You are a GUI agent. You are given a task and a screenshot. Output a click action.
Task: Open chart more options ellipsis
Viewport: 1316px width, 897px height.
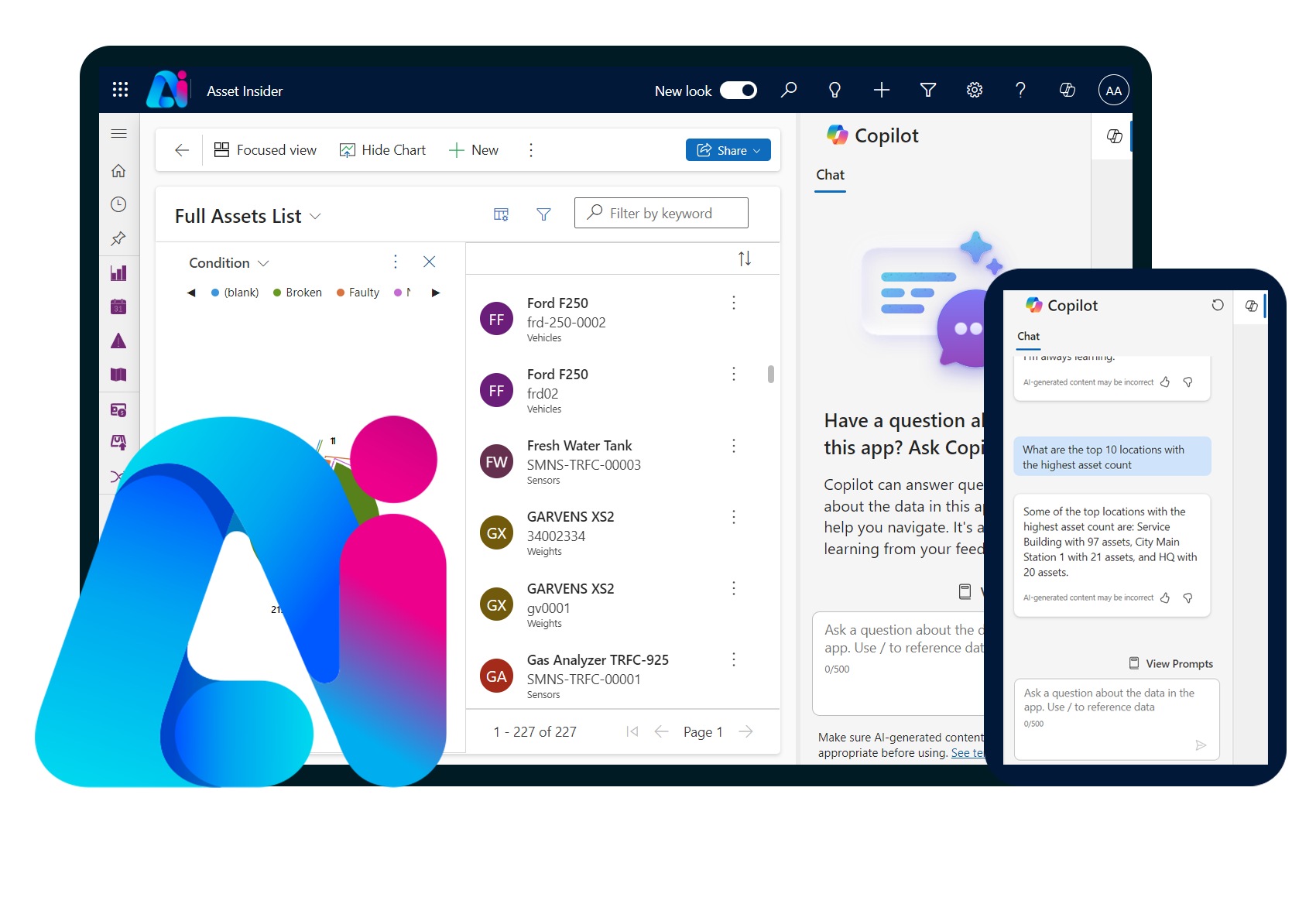pos(396,262)
